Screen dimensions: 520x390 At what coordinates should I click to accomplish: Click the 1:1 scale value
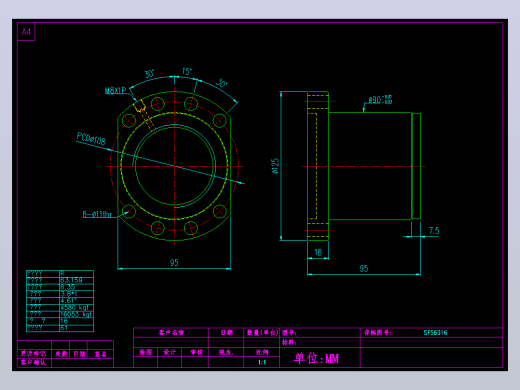(262, 362)
